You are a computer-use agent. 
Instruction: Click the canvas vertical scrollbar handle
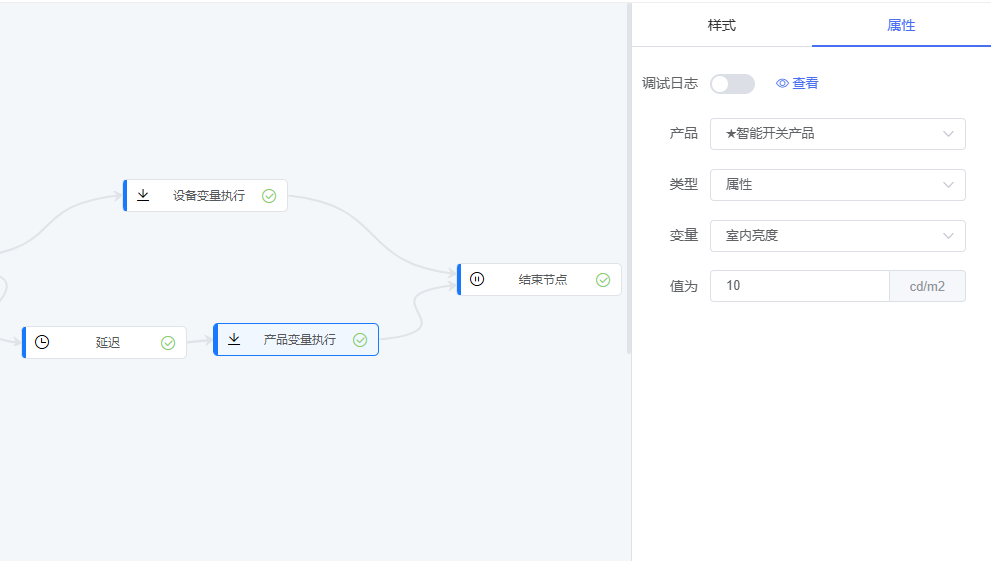coord(629,179)
